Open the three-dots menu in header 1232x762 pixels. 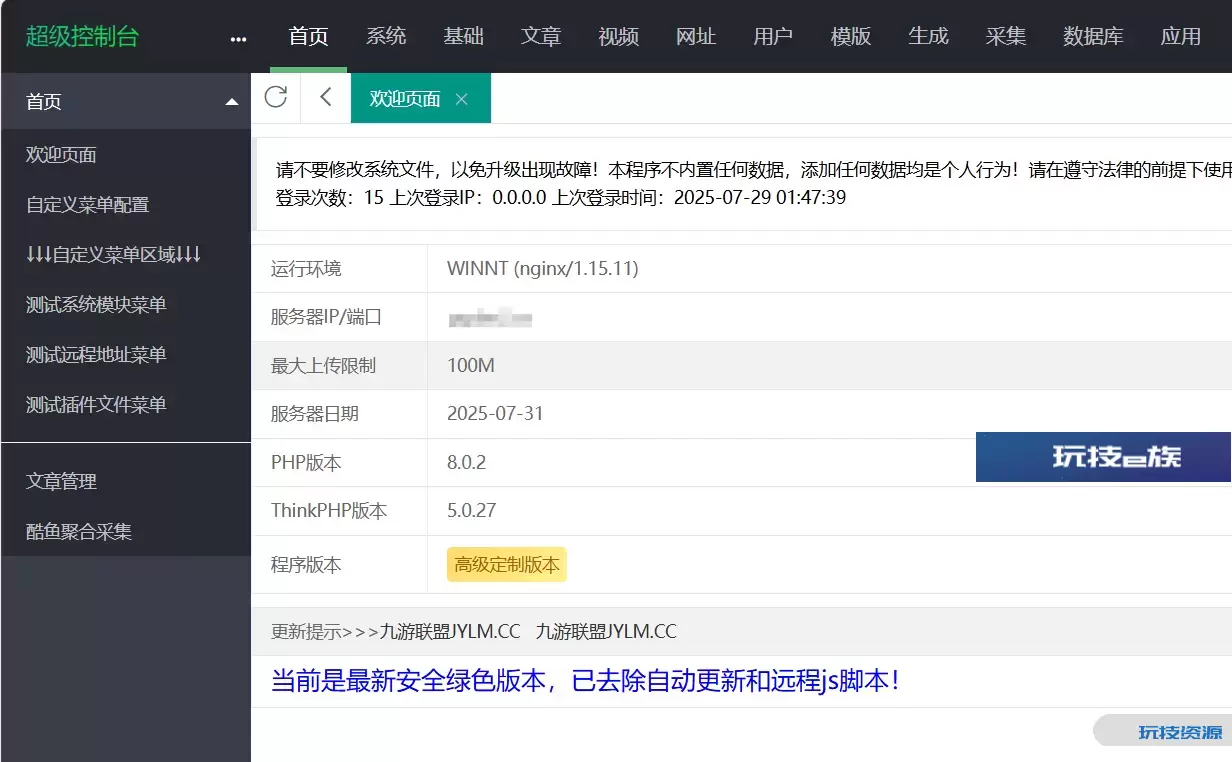[238, 39]
